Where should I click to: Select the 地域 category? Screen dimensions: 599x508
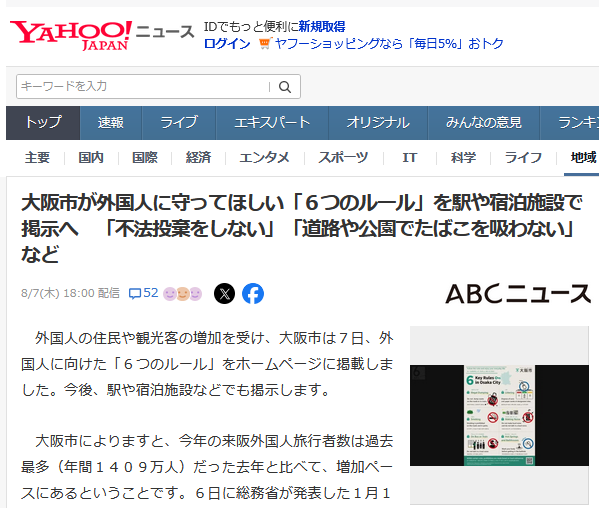click(x=584, y=157)
